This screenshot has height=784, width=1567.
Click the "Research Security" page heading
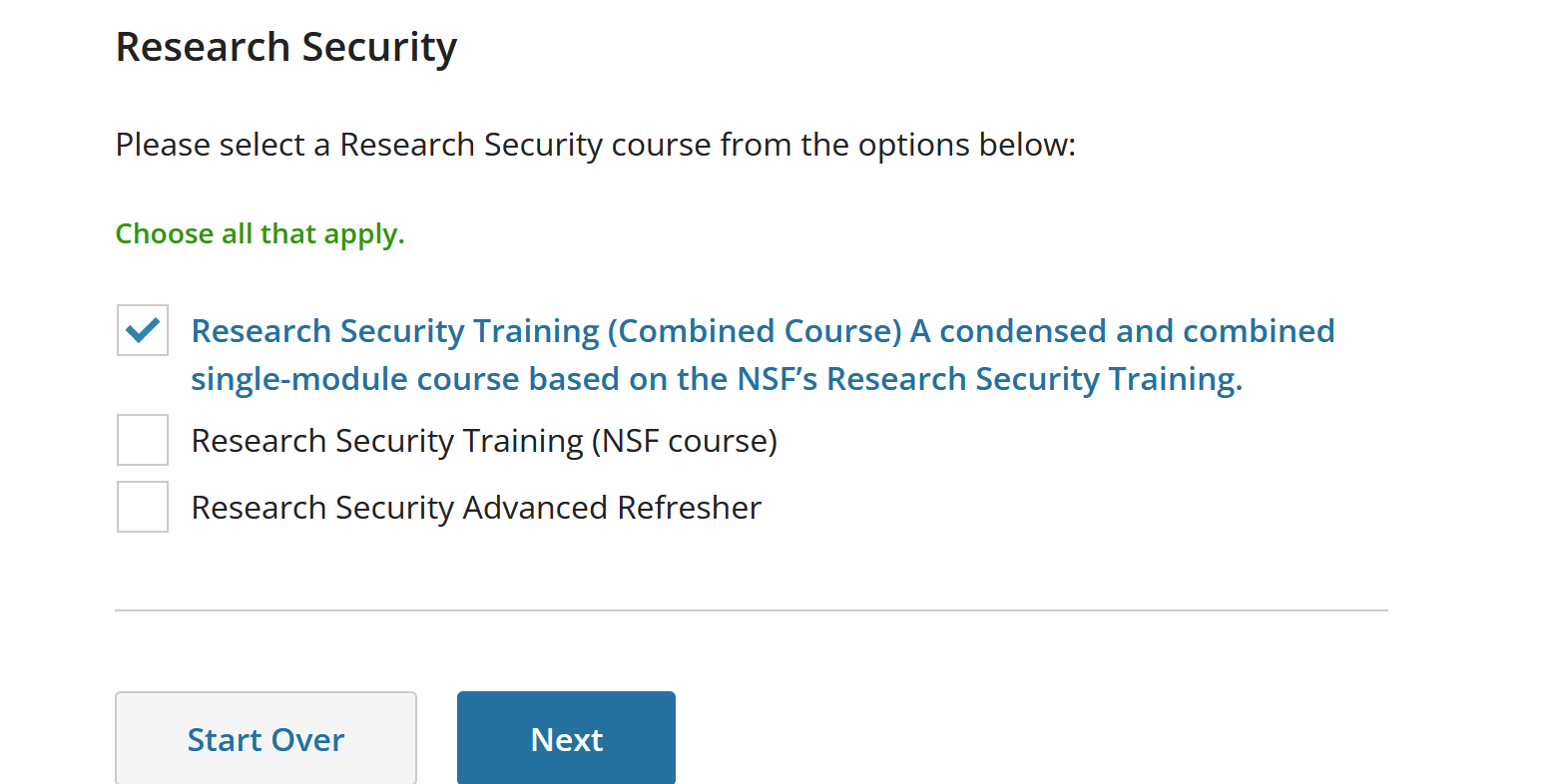click(x=286, y=47)
